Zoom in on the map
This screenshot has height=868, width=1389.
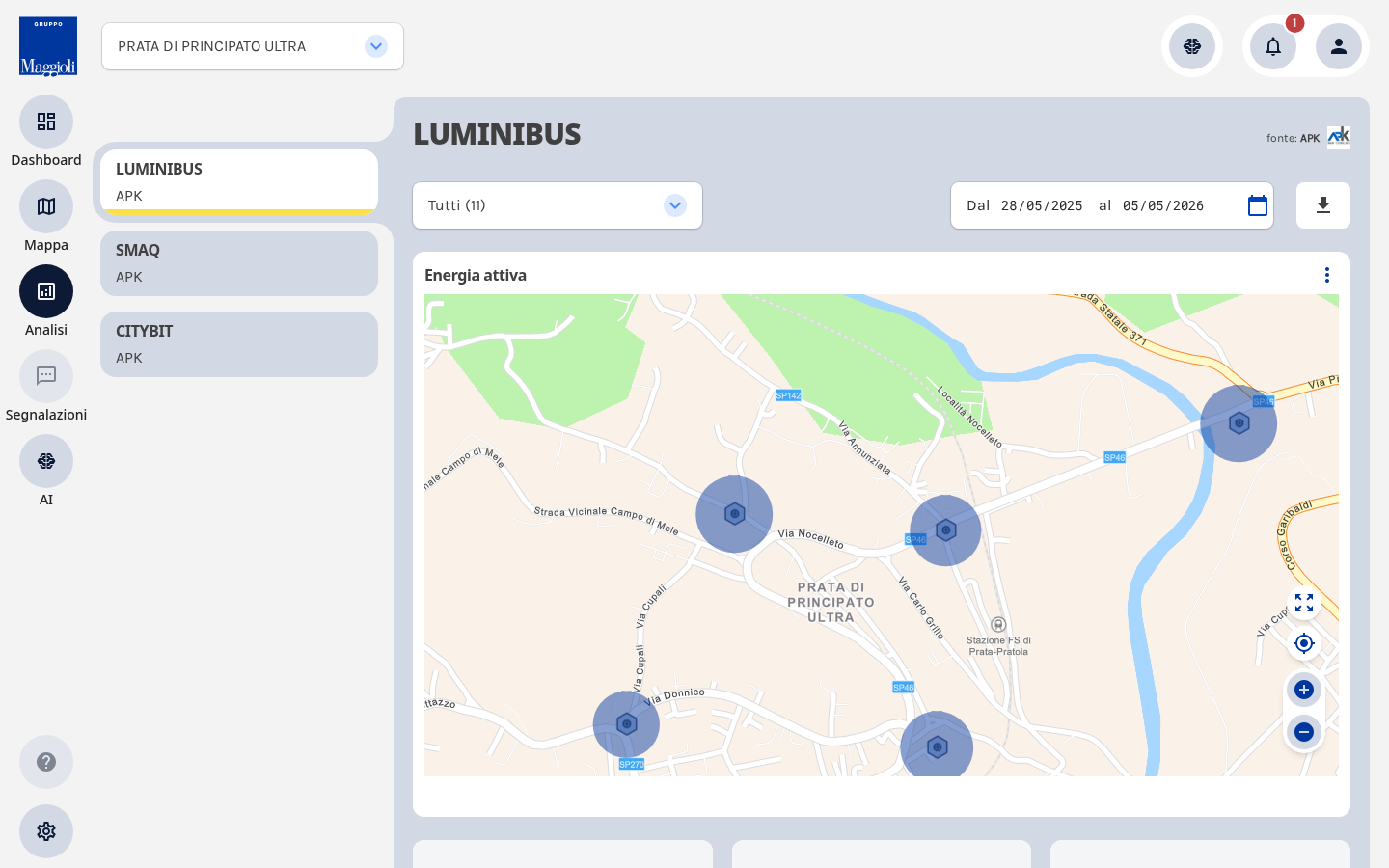[1304, 690]
